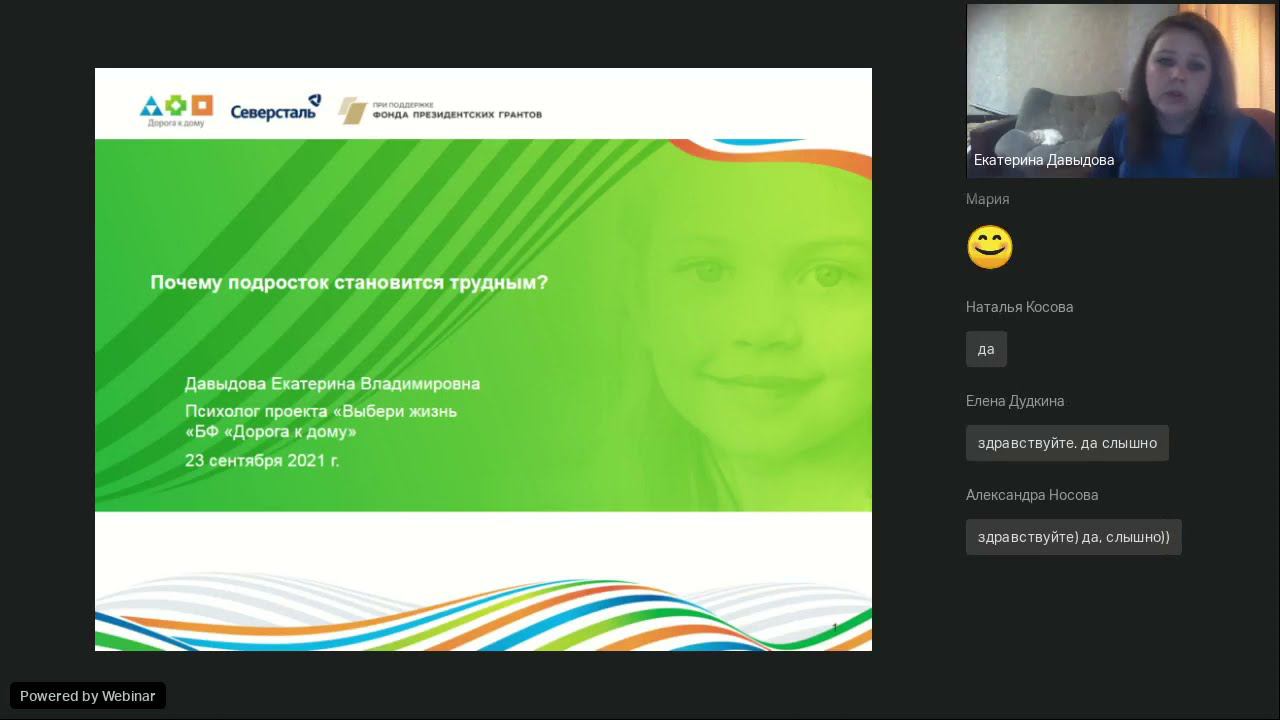Click the chat sender name Александра Носова

click(1032, 495)
